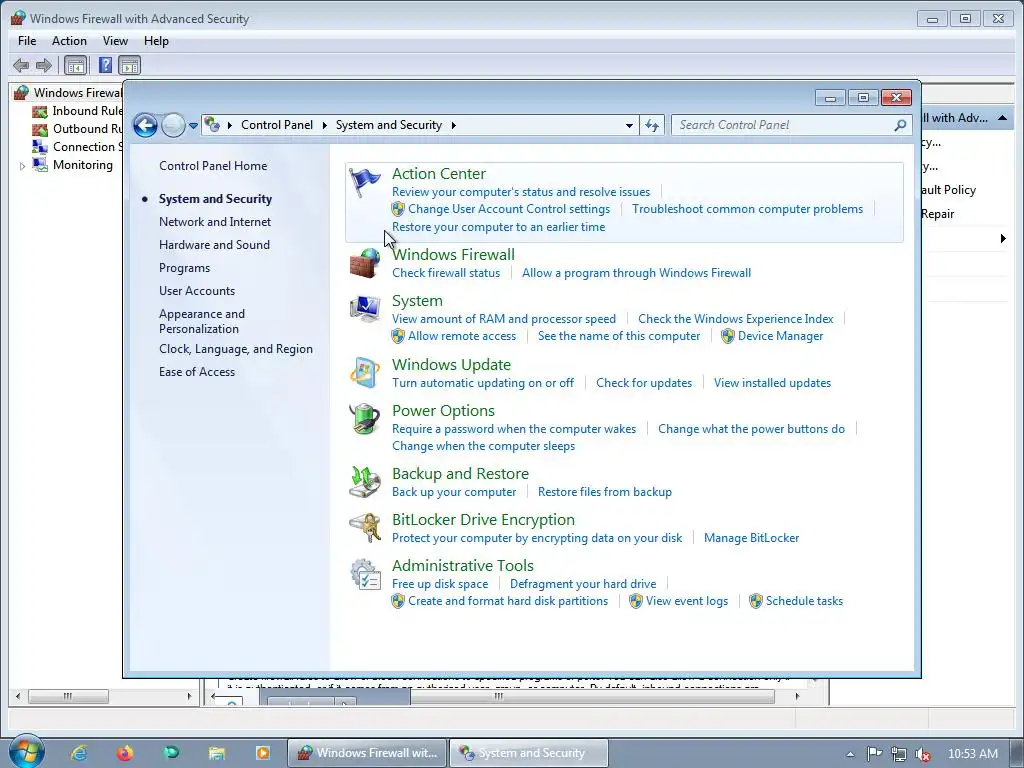Click the Action Center flag tray icon

pyautogui.click(x=874, y=754)
